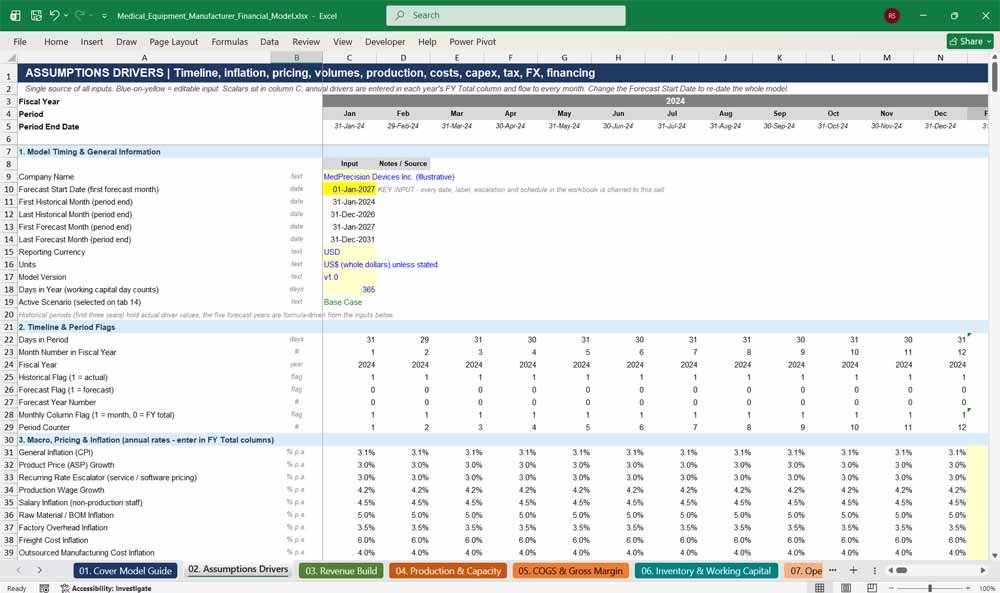1000x593 pixels.
Task: Click the horizontal scrollbar right arrow
Action: click(983, 570)
